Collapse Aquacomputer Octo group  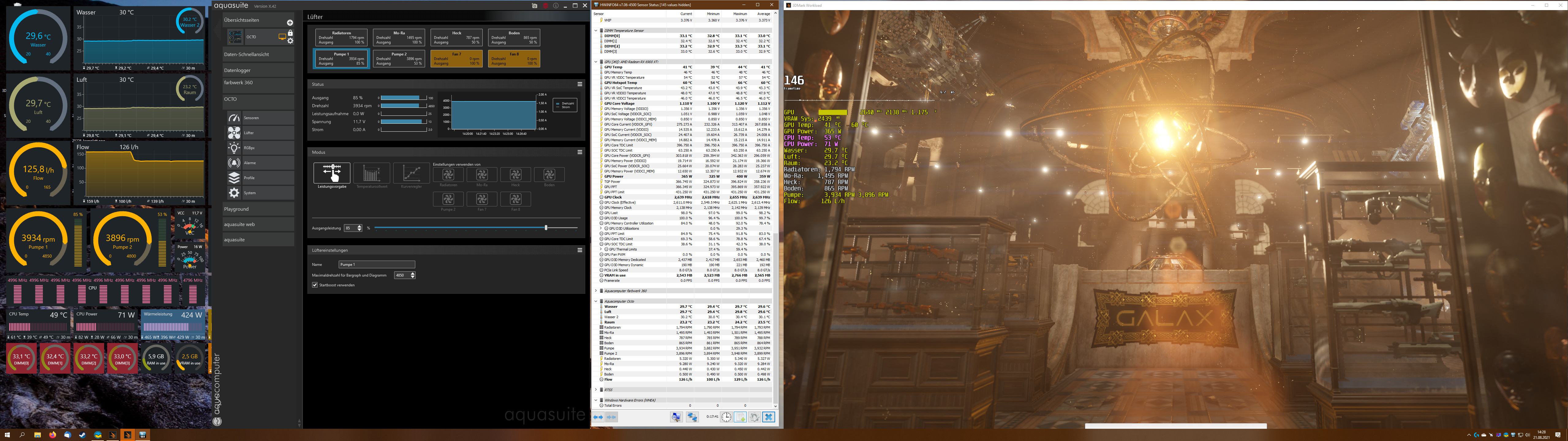(596, 301)
